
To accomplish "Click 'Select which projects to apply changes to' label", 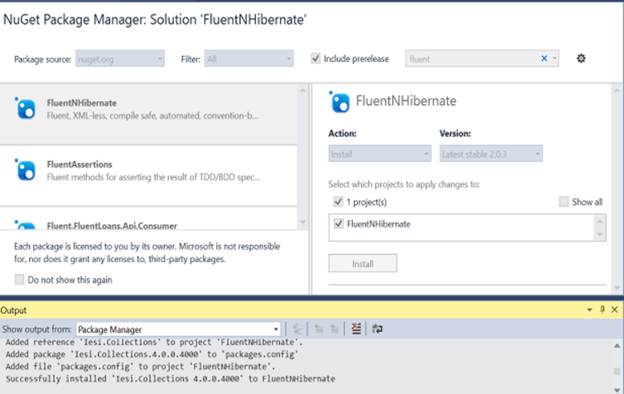I will click(x=404, y=184).
